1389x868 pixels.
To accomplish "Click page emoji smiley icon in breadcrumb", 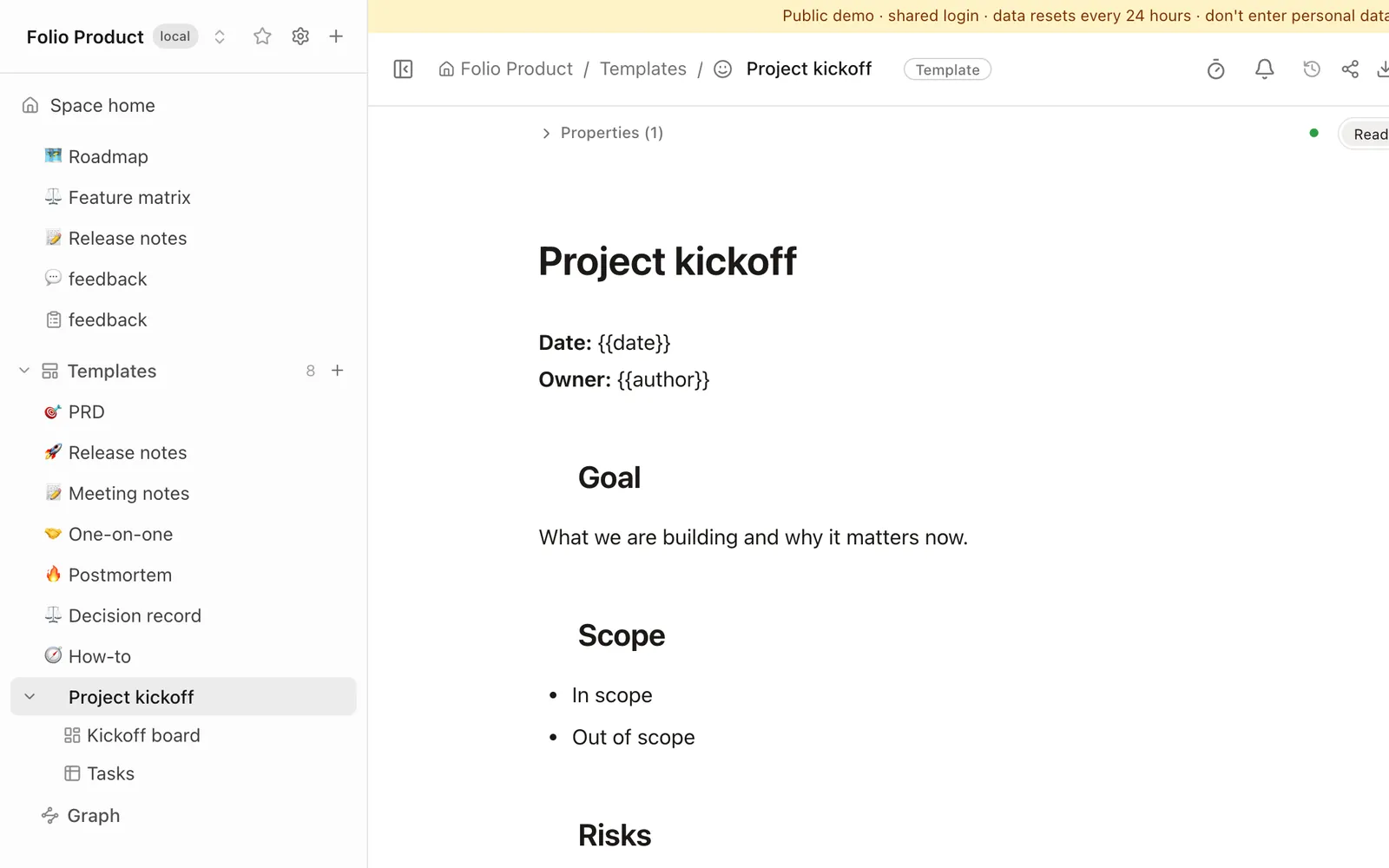I will (722, 69).
